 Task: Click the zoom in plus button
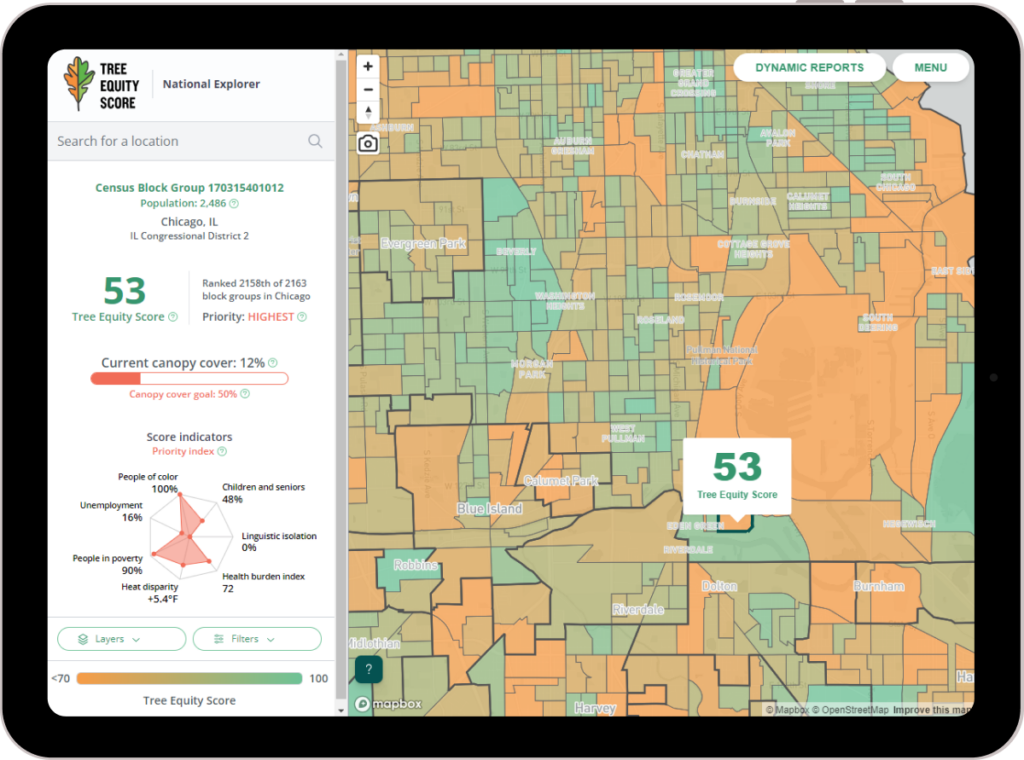[x=368, y=66]
